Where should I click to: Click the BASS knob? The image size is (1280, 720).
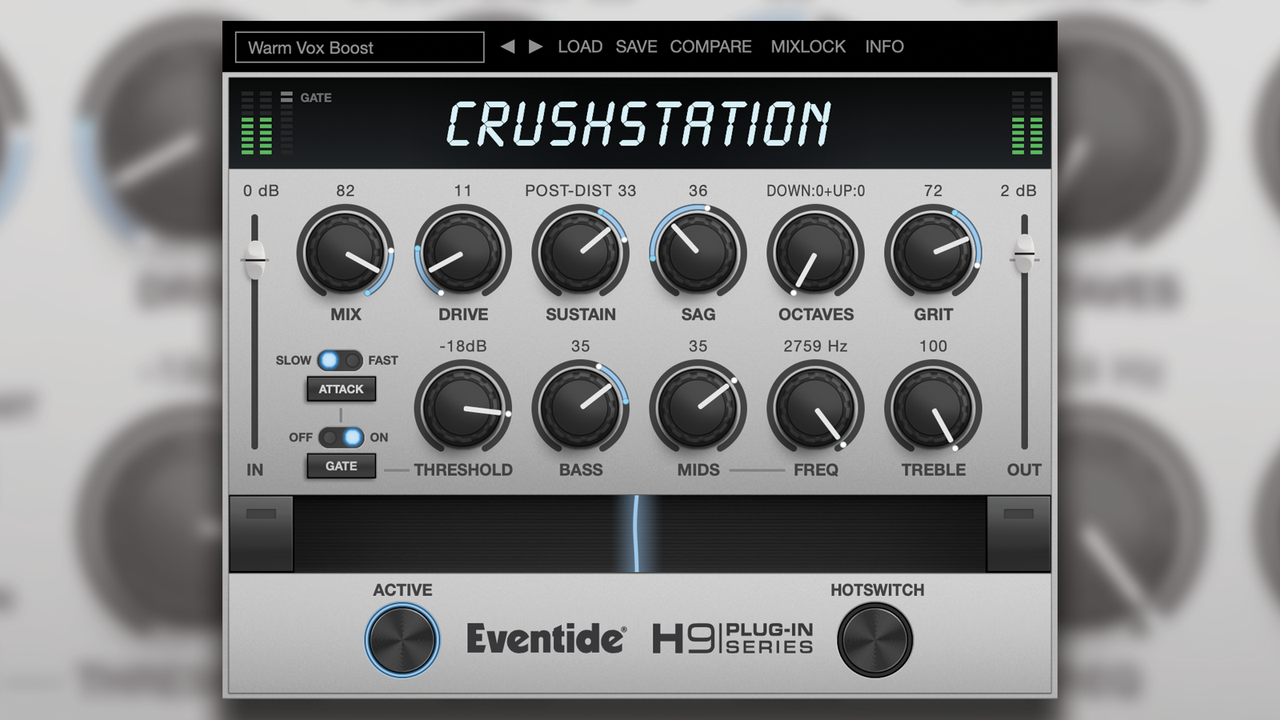coord(580,407)
